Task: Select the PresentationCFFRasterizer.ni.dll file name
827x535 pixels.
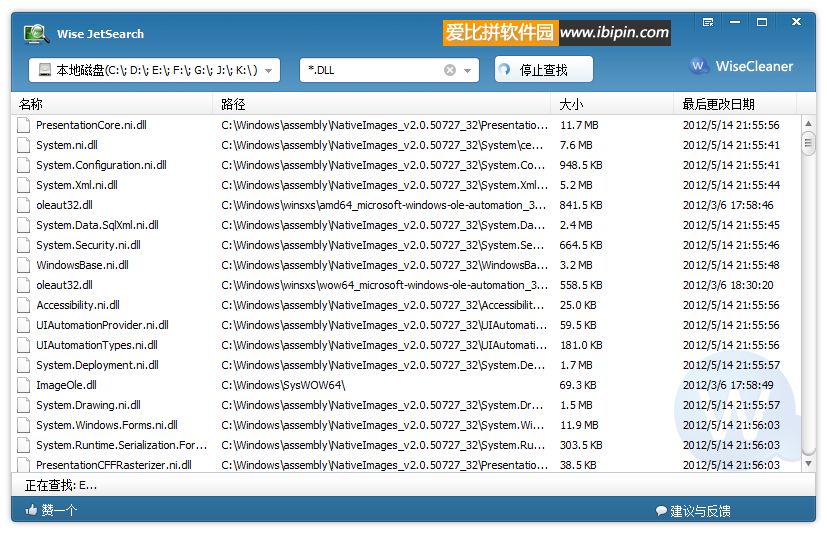Action: click(x=114, y=465)
